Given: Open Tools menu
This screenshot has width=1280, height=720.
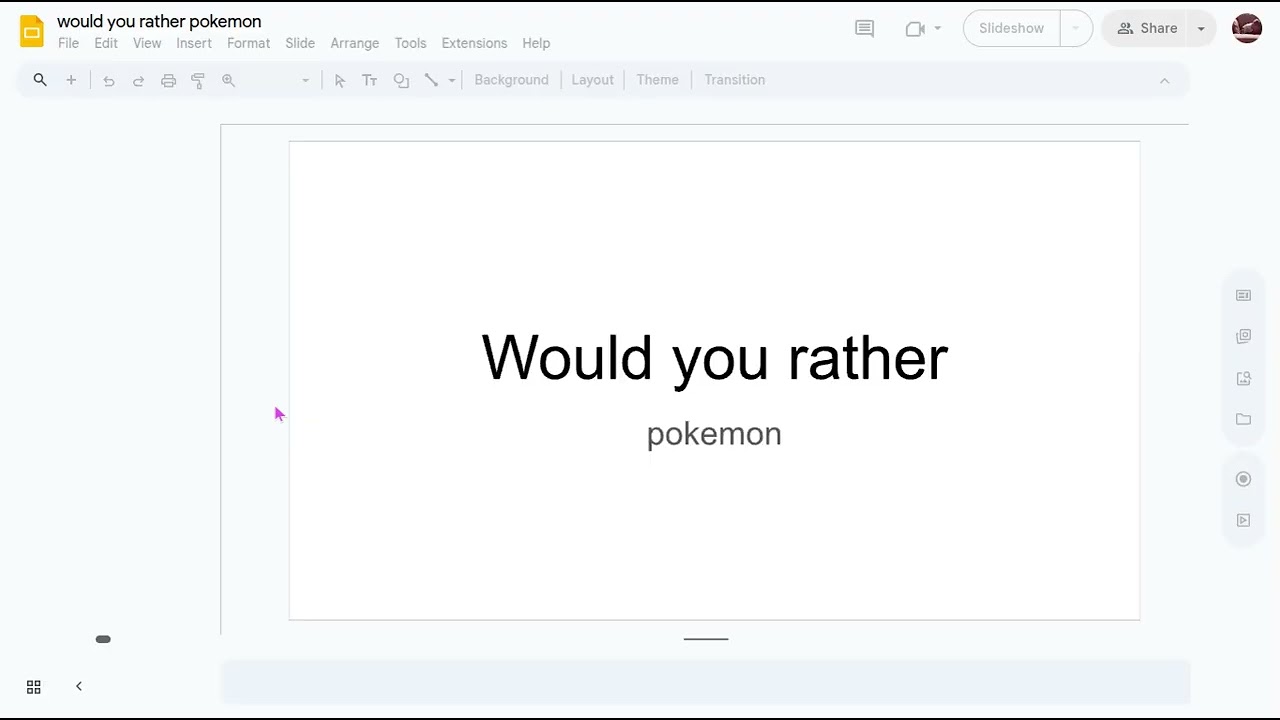Looking at the screenshot, I should coord(410,43).
